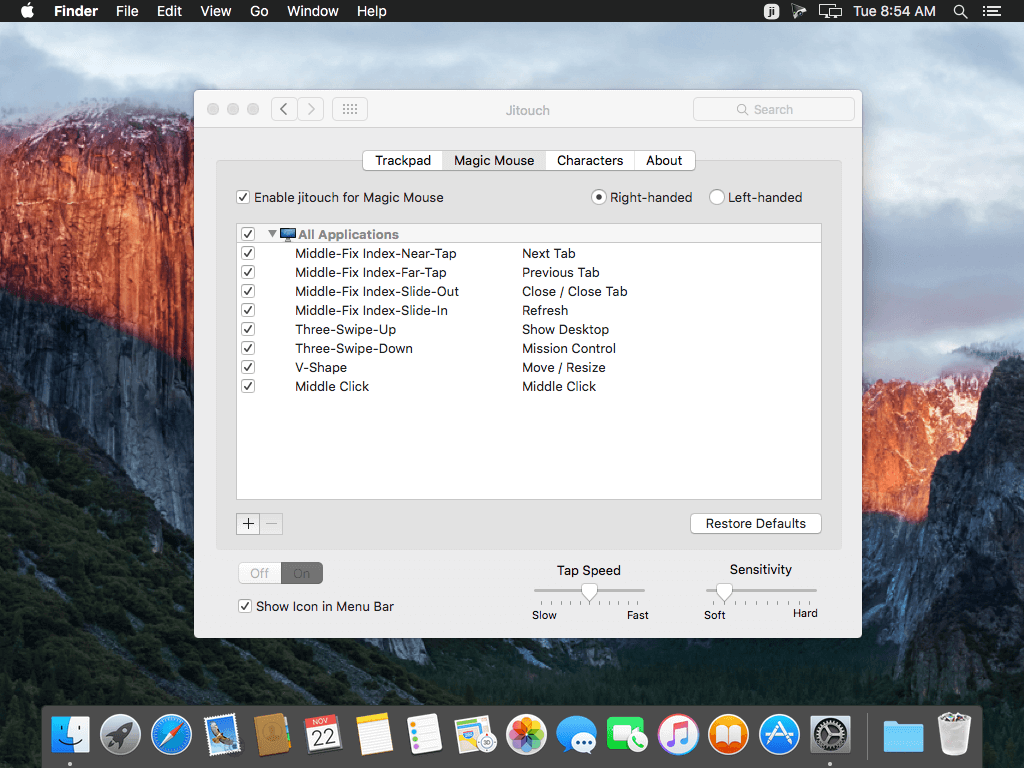1024x768 pixels.
Task: Uncheck the V-Shape gesture checkbox
Action: pyautogui.click(x=248, y=366)
